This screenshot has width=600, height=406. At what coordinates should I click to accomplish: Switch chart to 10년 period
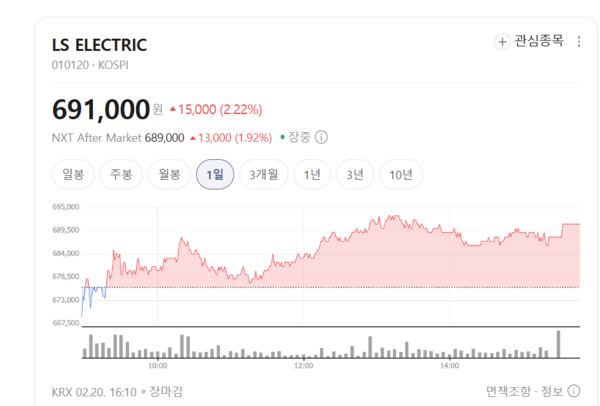pyautogui.click(x=401, y=175)
